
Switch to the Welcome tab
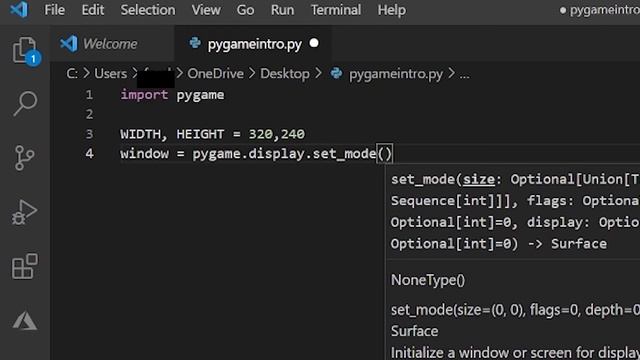click(113, 44)
